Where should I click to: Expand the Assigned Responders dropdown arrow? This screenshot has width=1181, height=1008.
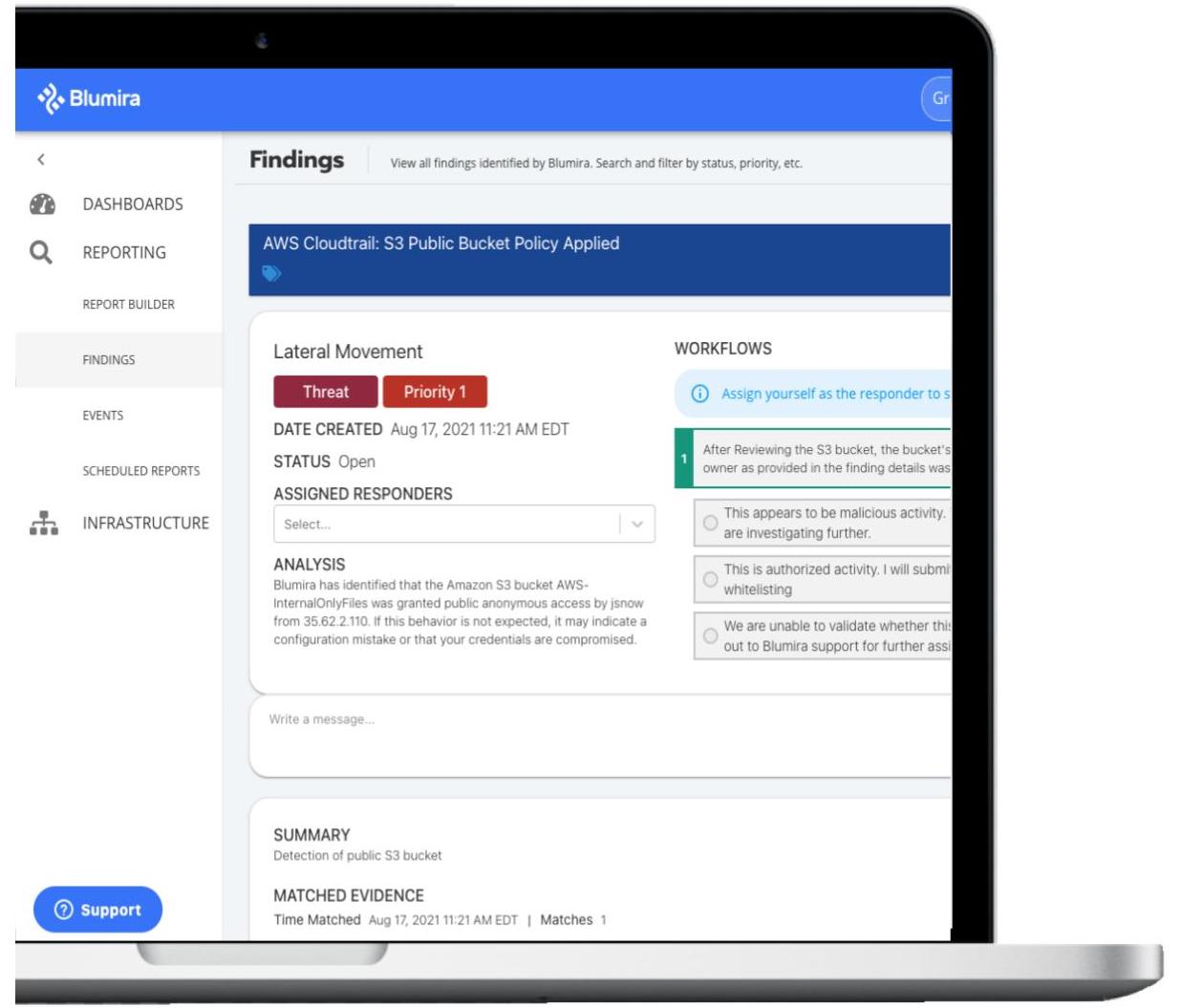coord(637,524)
